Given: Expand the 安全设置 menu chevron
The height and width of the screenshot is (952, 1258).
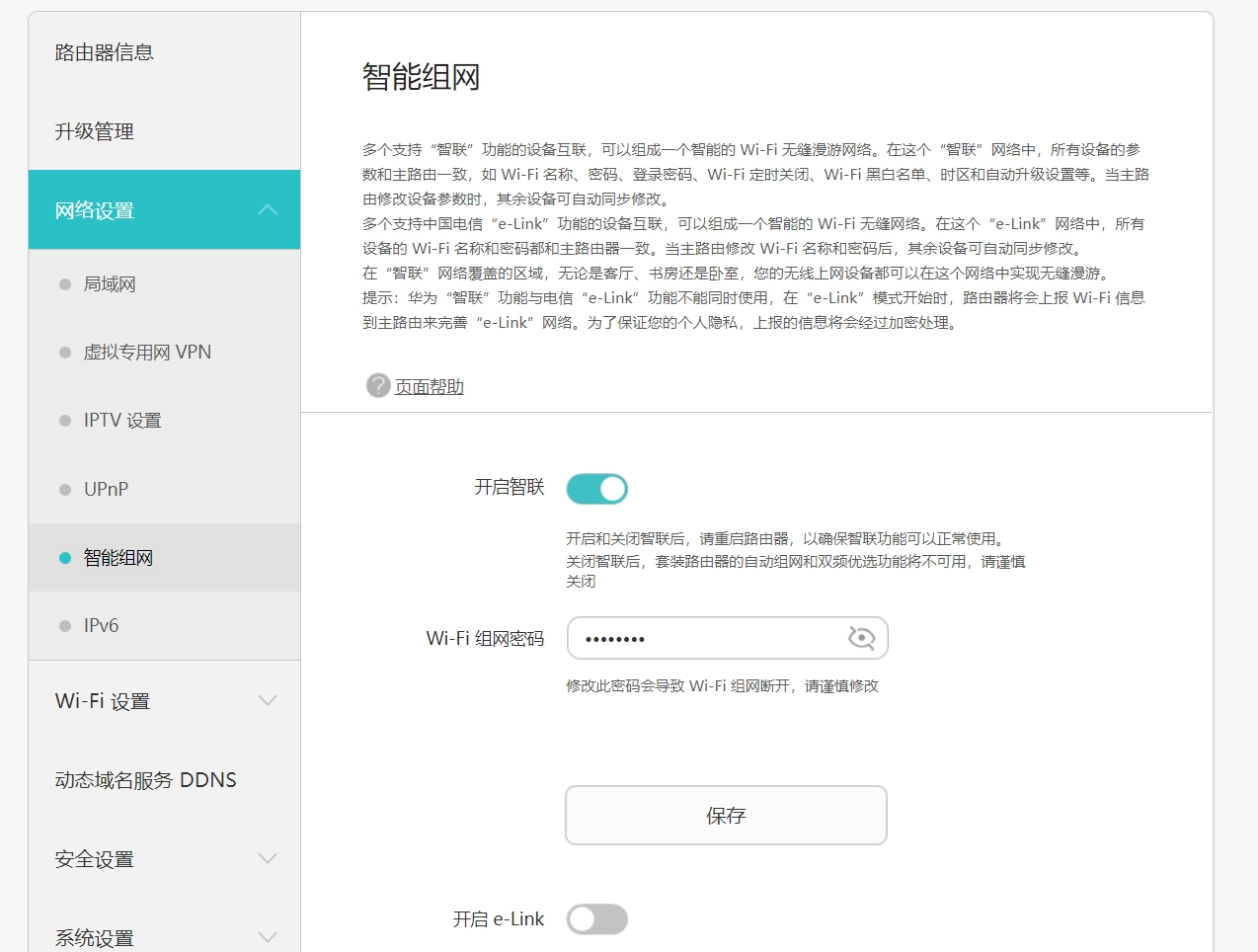Looking at the screenshot, I should click(268, 859).
